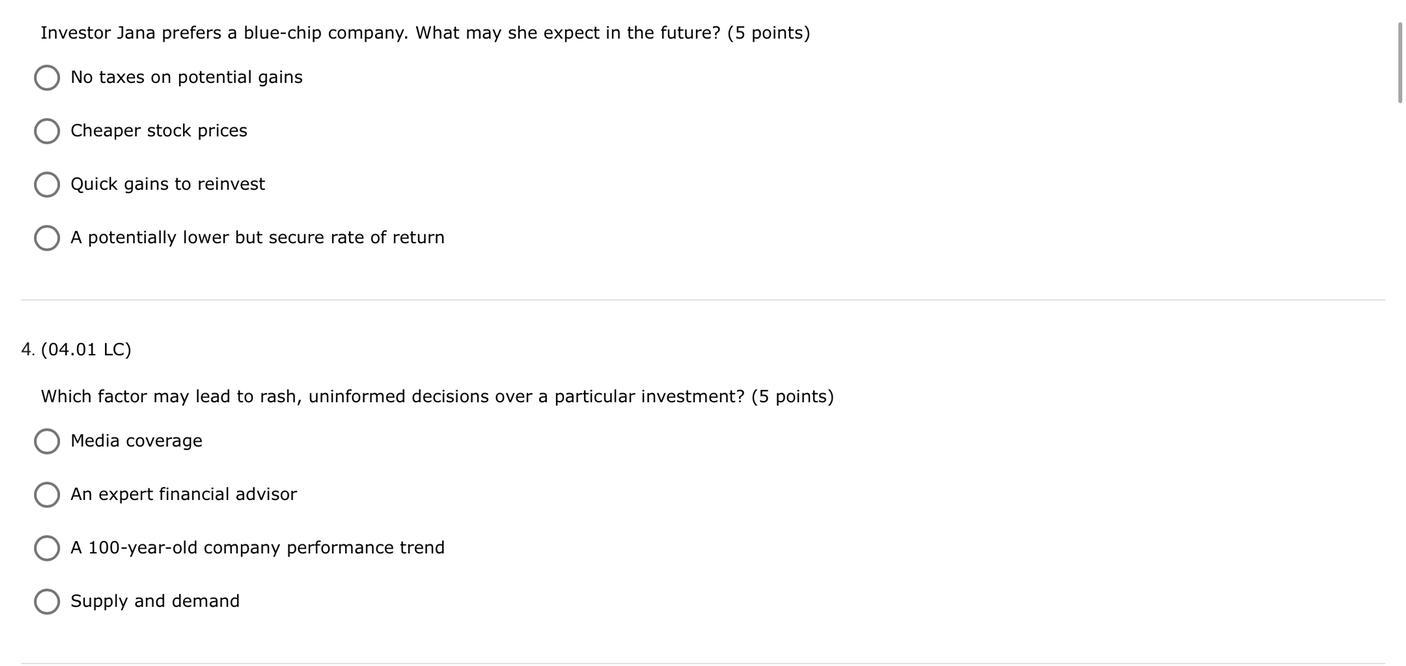Select "A 100-year-old company performance trend"
The height and width of the screenshot is (666, 1406).
pos(47,549)
